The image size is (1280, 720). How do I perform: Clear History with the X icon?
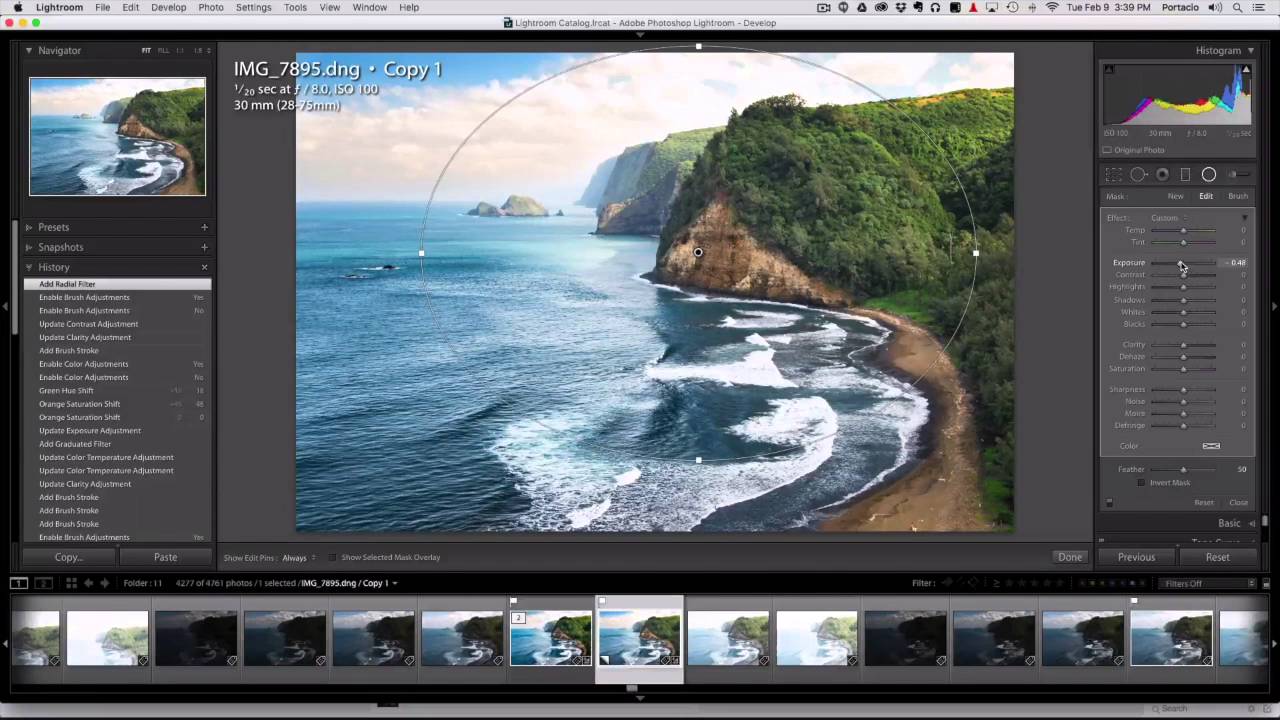coord(204,267)
